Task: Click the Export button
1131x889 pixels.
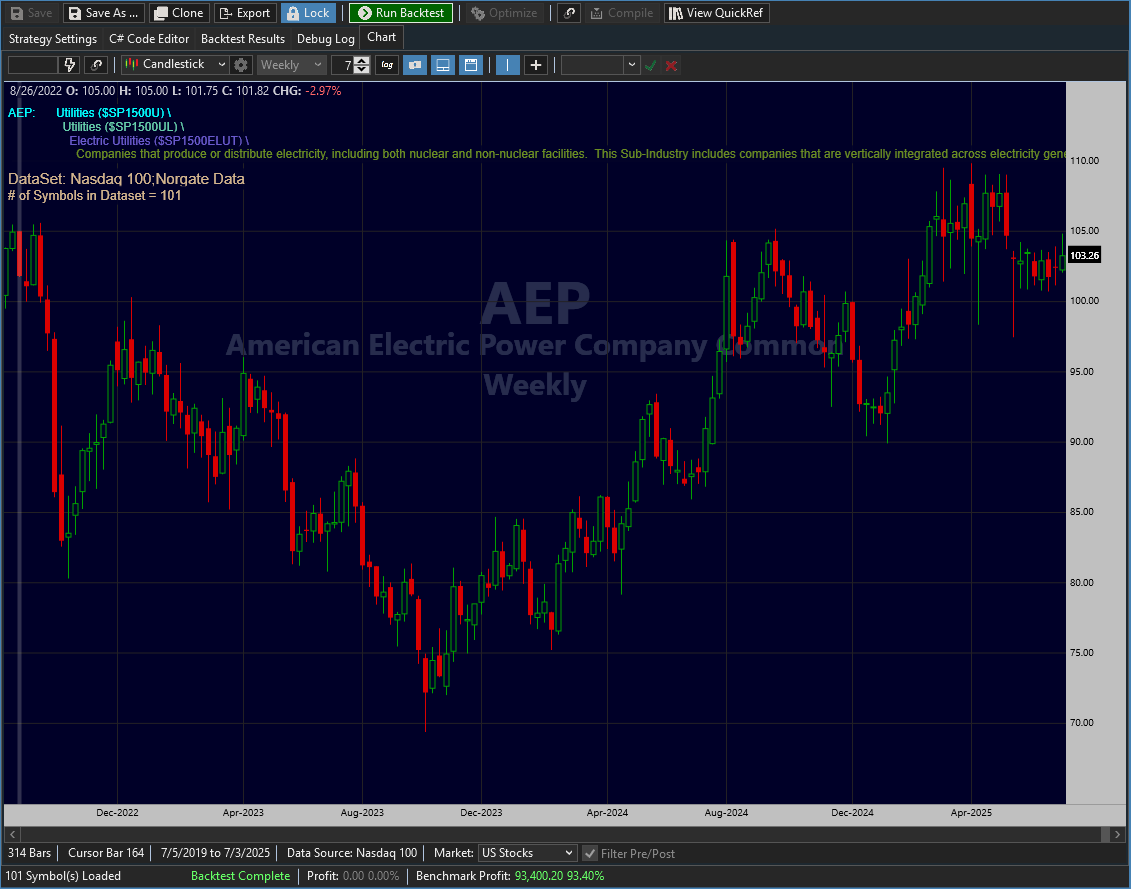Action: click(245, 13)
